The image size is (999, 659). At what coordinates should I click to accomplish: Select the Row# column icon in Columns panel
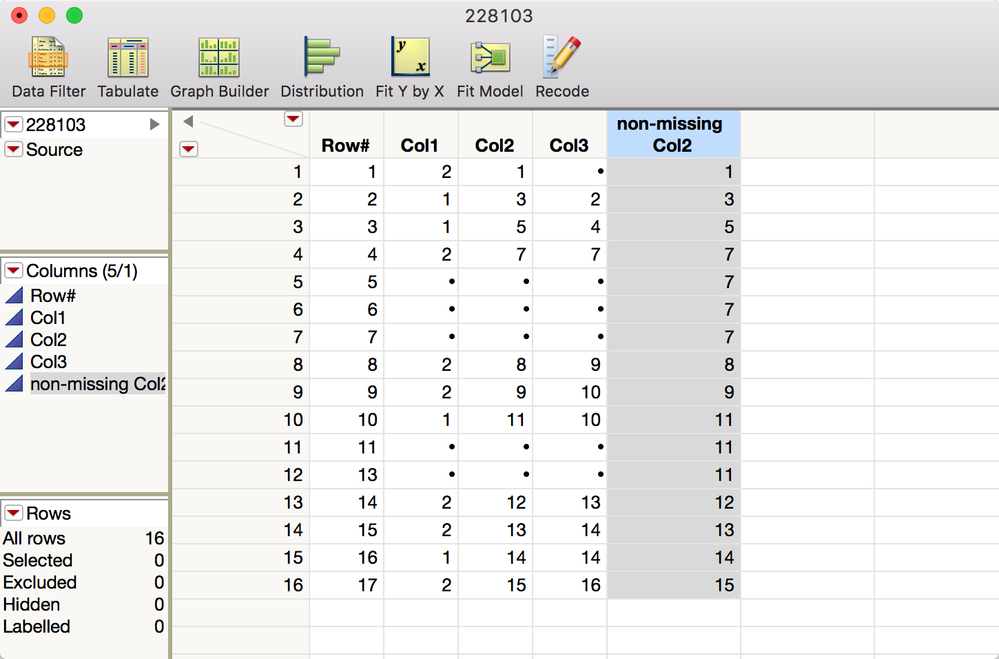click(x=14, y=296)
